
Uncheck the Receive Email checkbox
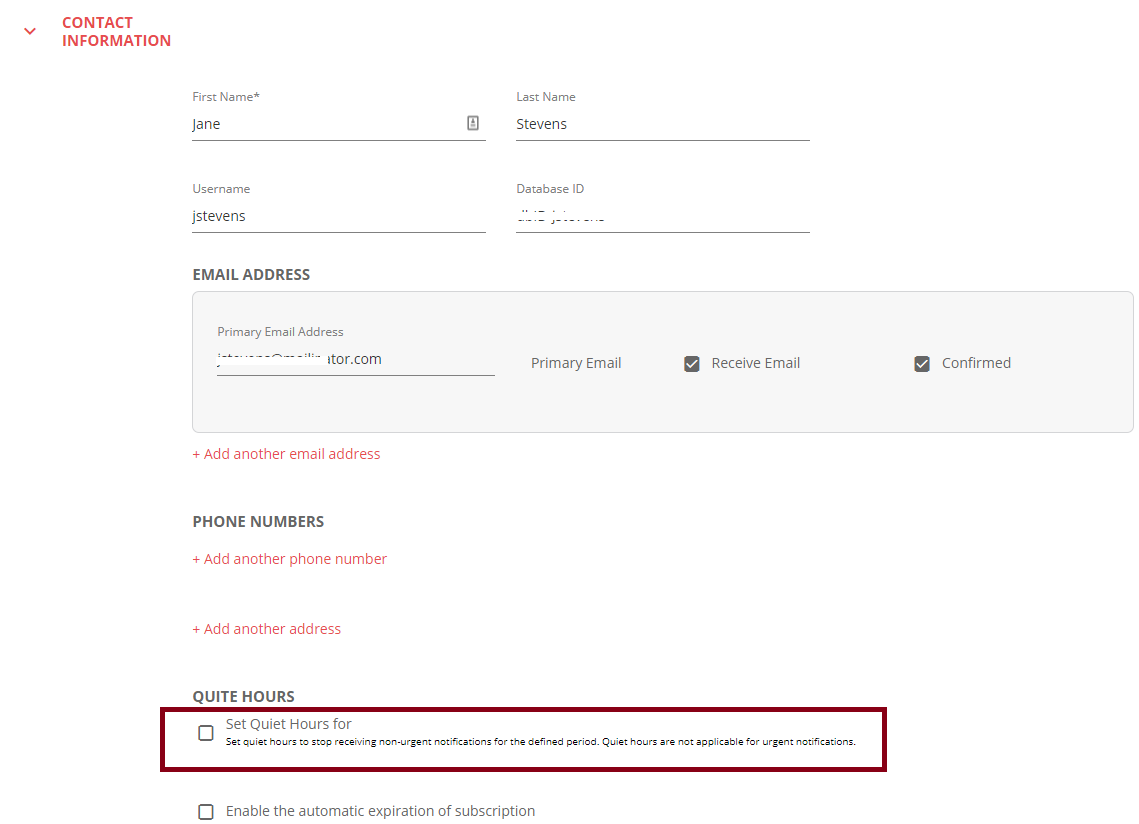point(692,363)
